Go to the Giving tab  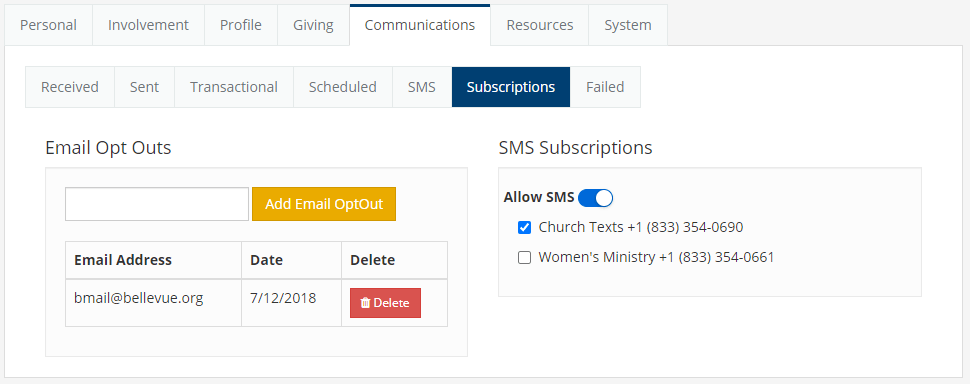point(313,25)
